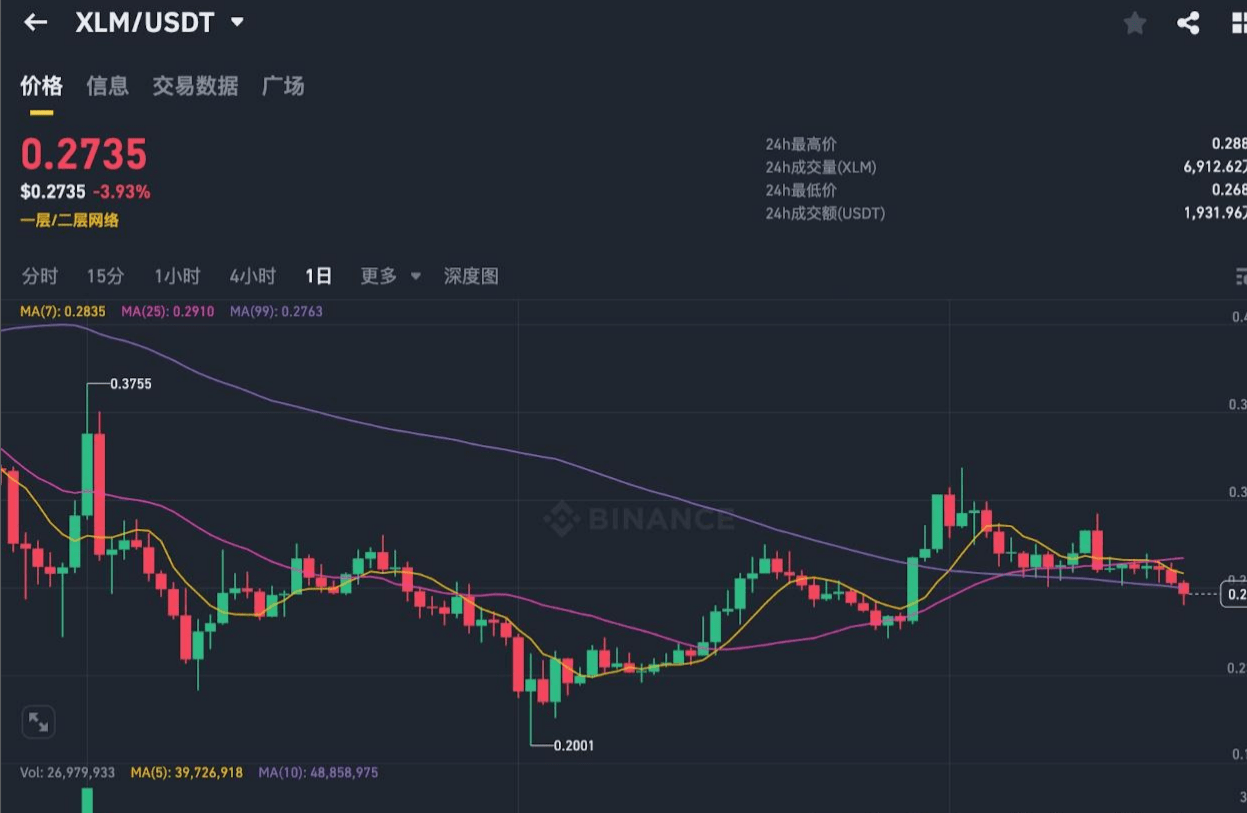Click the 一层/二层网络 tag link
The width and height of the screenshot is (1247, 813).
(69, 220)
